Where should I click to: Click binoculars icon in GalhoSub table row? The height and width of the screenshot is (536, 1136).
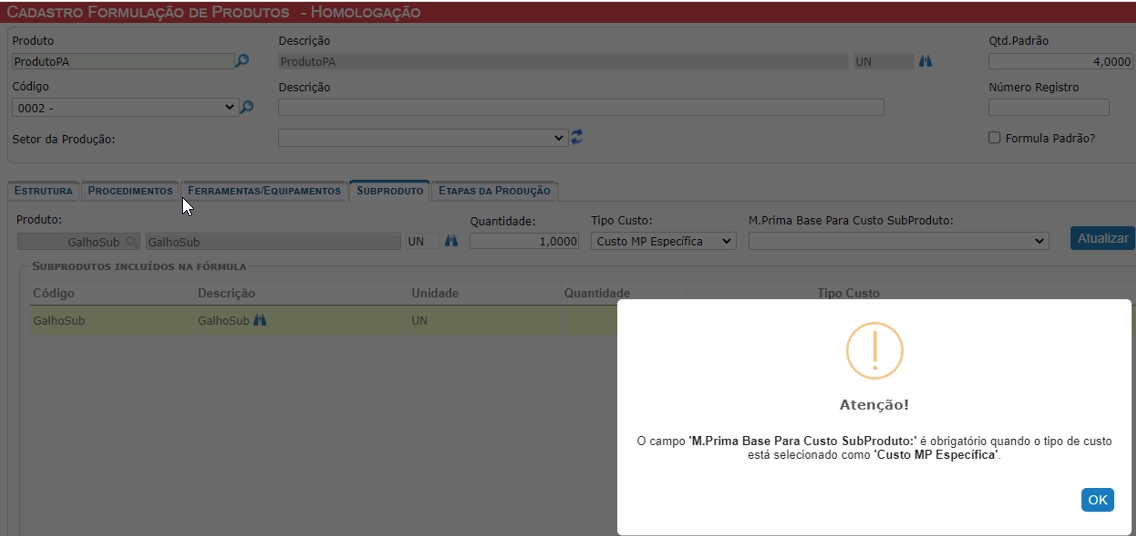[x=259, y=319]
